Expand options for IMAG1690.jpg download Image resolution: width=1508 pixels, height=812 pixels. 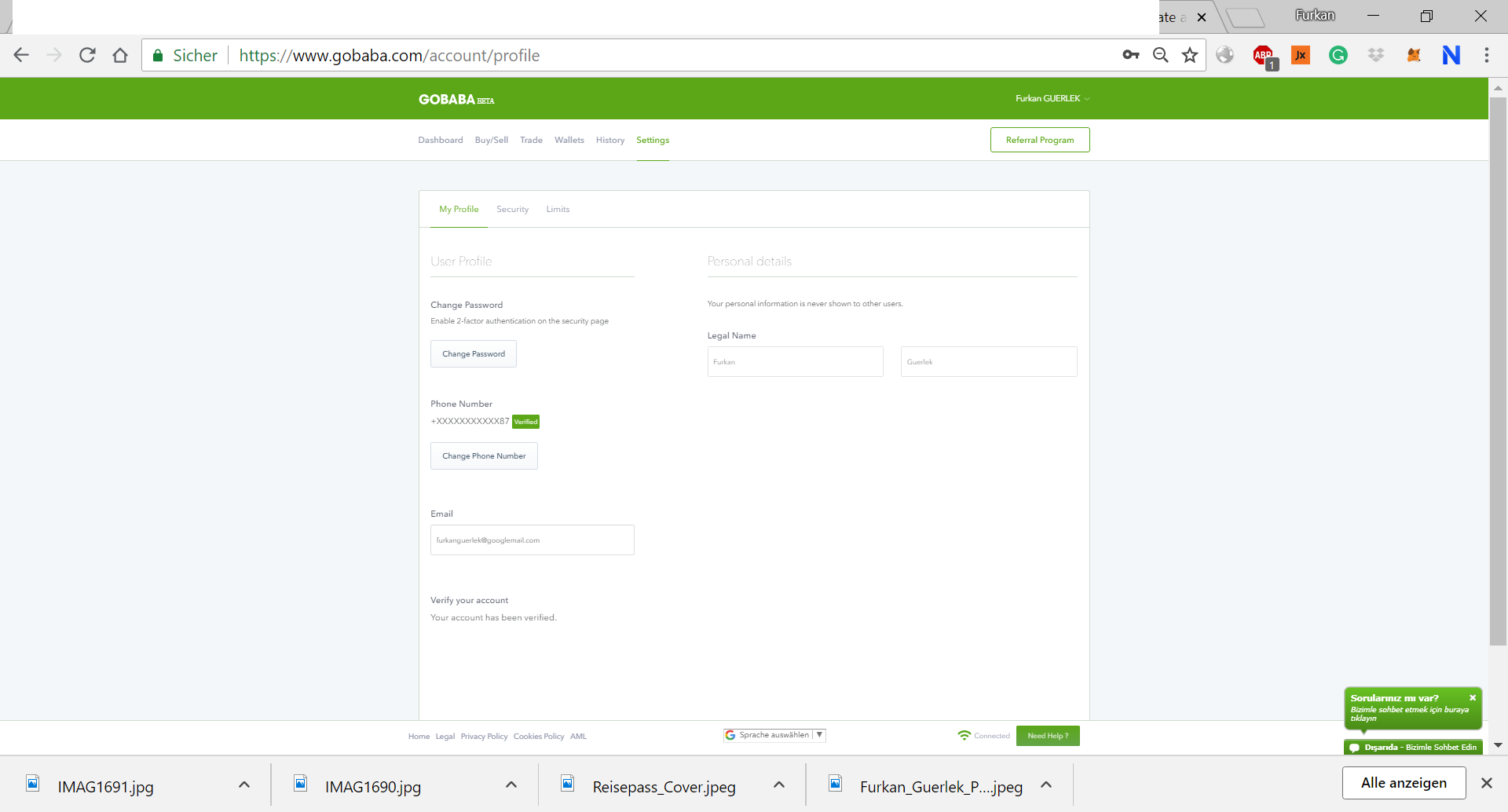pos(511,785)
